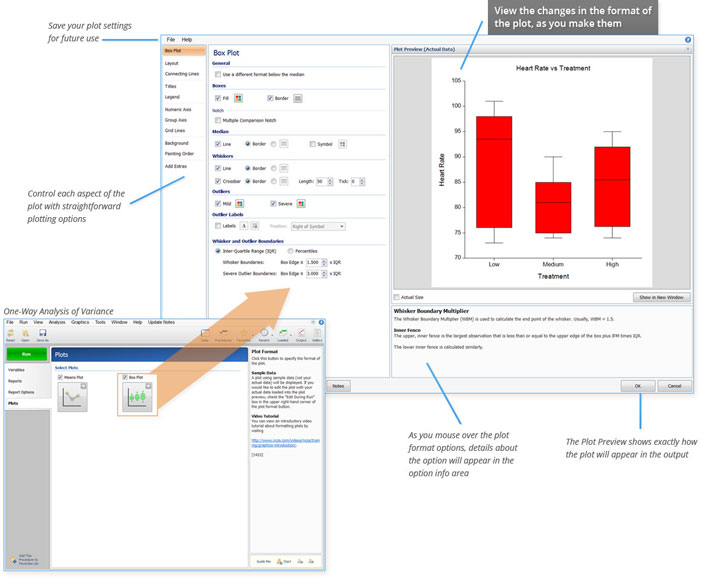701x578 pixels.
Task: Click the Show in New Window button
Action: pyautogui.click(x=660, y=297)
